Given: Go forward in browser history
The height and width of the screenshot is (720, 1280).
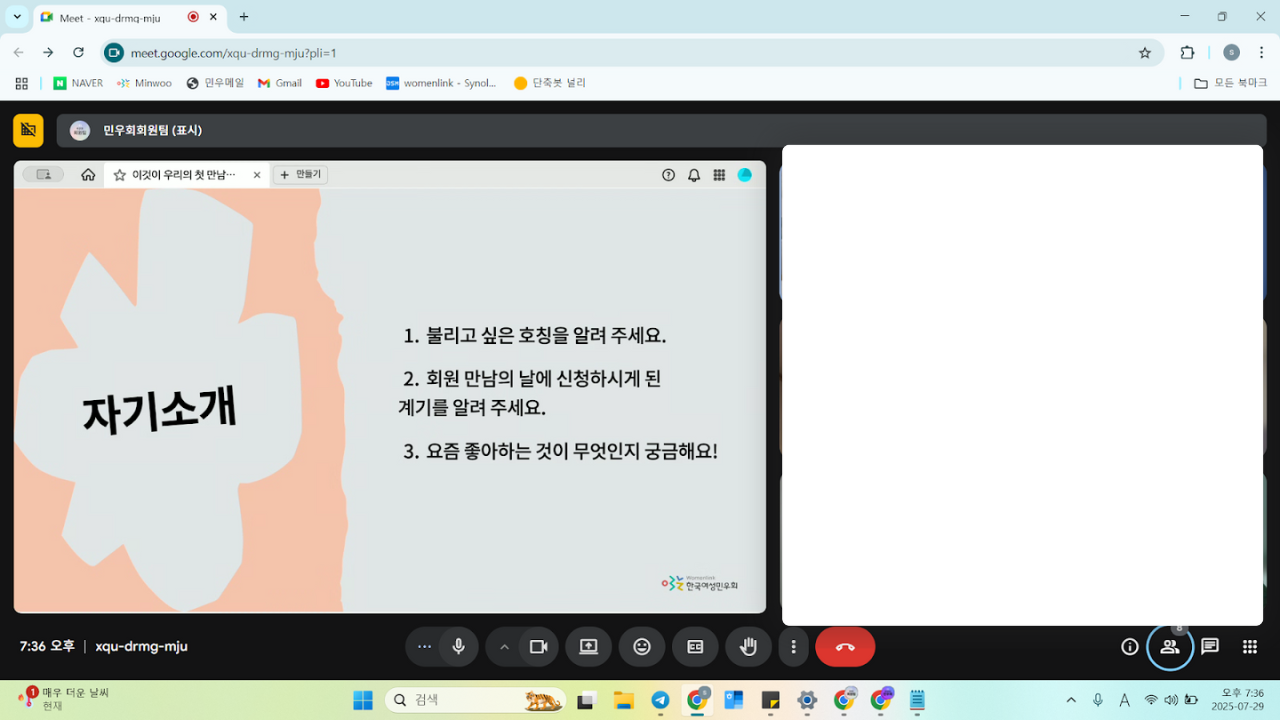Looking at the screenshot, I should coord(48,52).
